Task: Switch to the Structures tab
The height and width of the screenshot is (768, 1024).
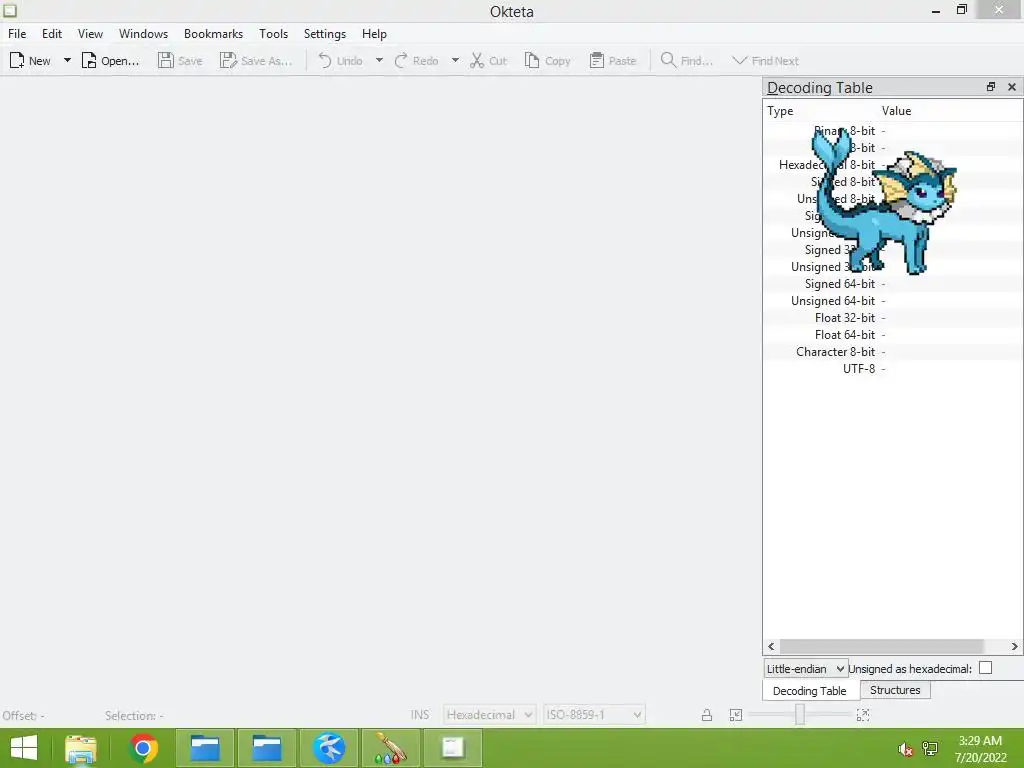Action: (895, 690)
